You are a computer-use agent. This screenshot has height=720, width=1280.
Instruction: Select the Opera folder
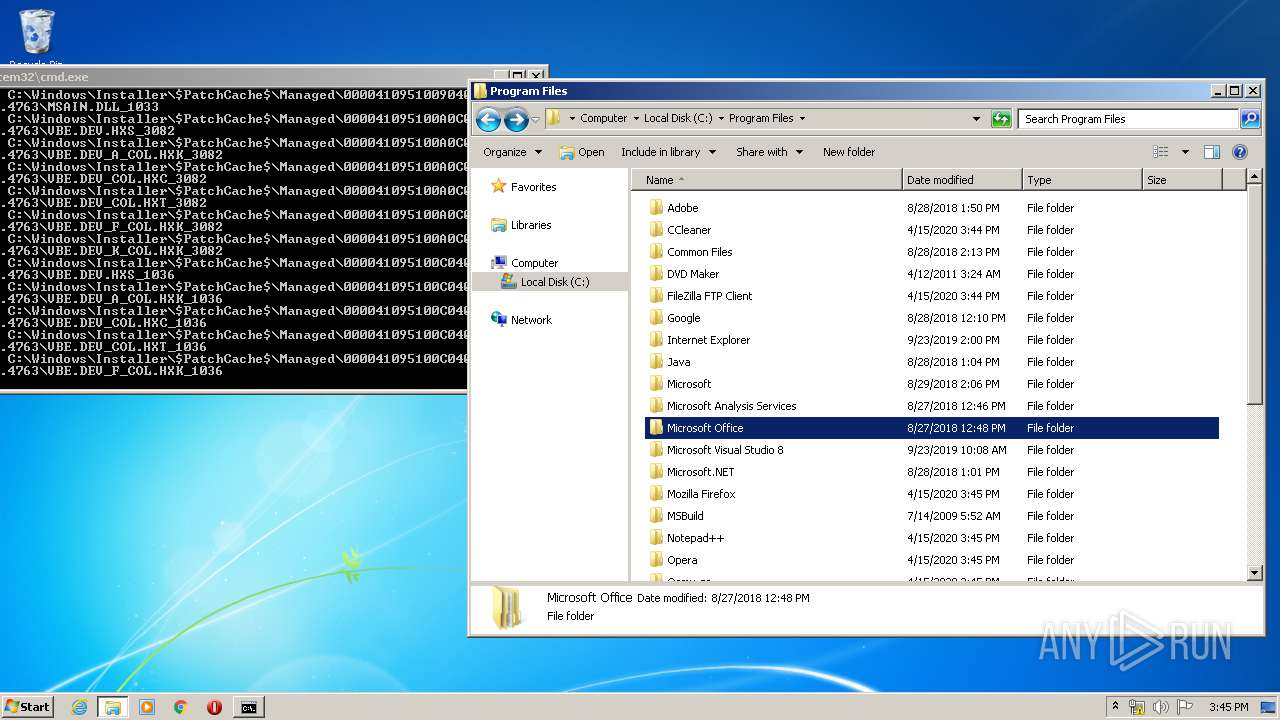click(682, 560)
